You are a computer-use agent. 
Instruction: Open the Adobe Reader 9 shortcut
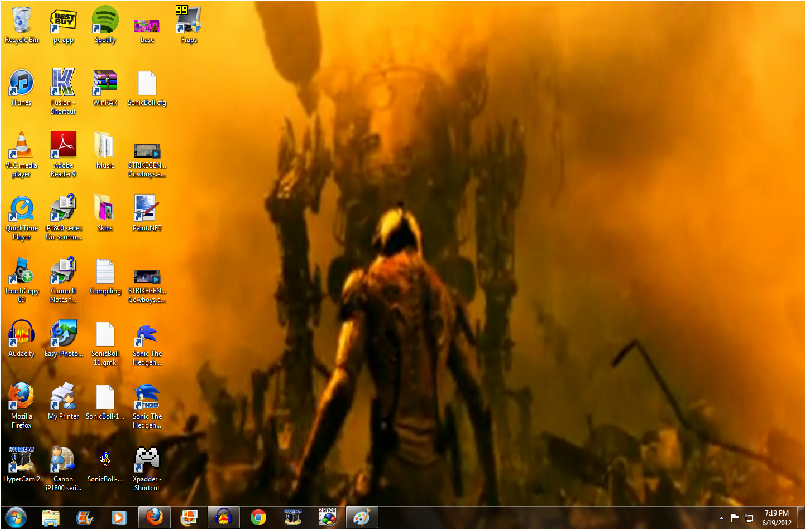point(63,155)
